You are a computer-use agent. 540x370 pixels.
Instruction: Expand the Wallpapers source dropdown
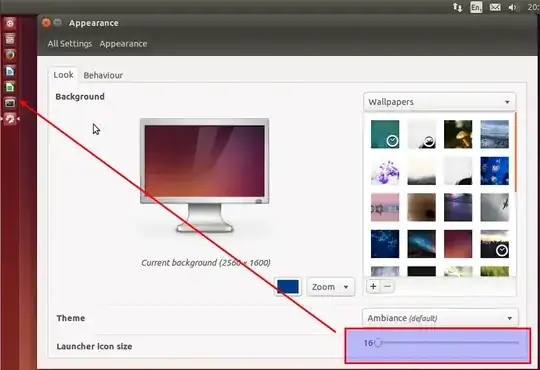[439, 102]
